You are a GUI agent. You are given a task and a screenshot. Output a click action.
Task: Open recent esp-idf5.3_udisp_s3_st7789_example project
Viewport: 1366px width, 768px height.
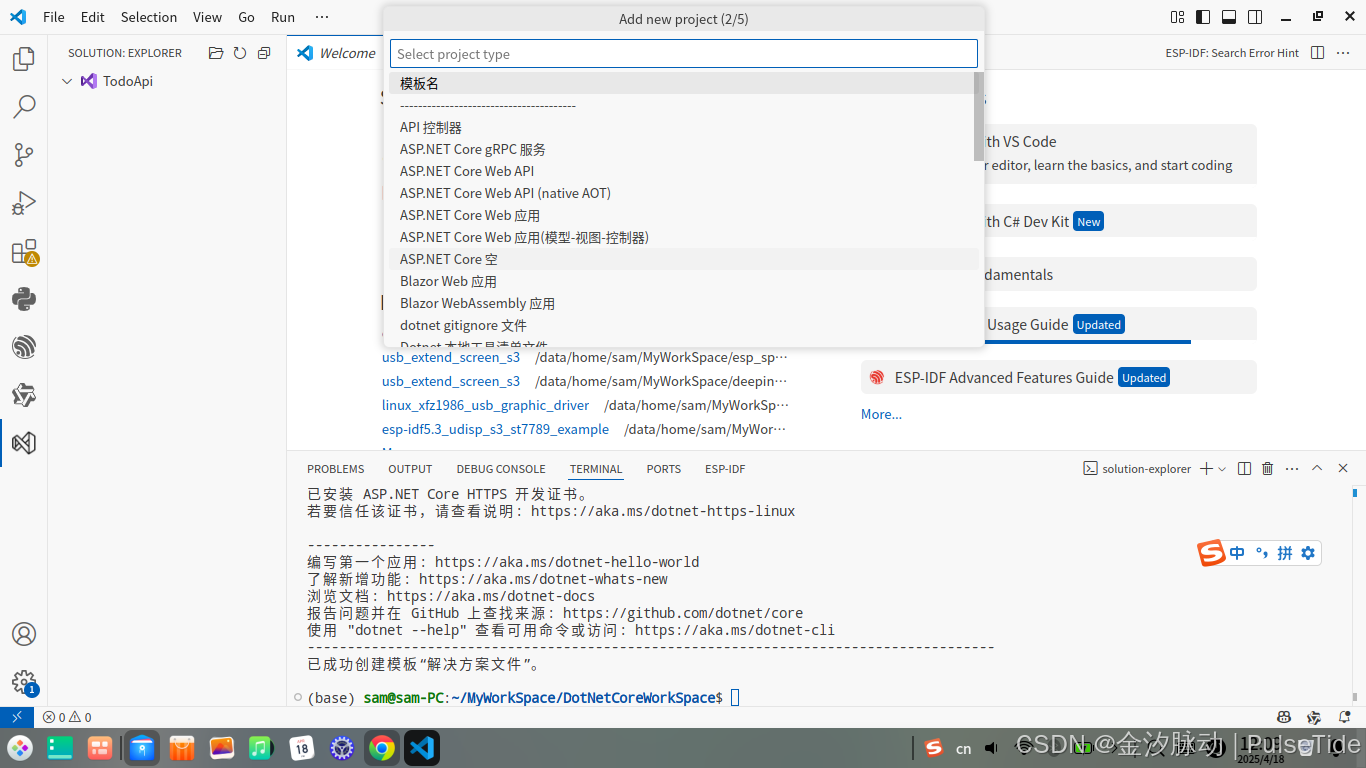pyautogui.click(x=495, y=429)
